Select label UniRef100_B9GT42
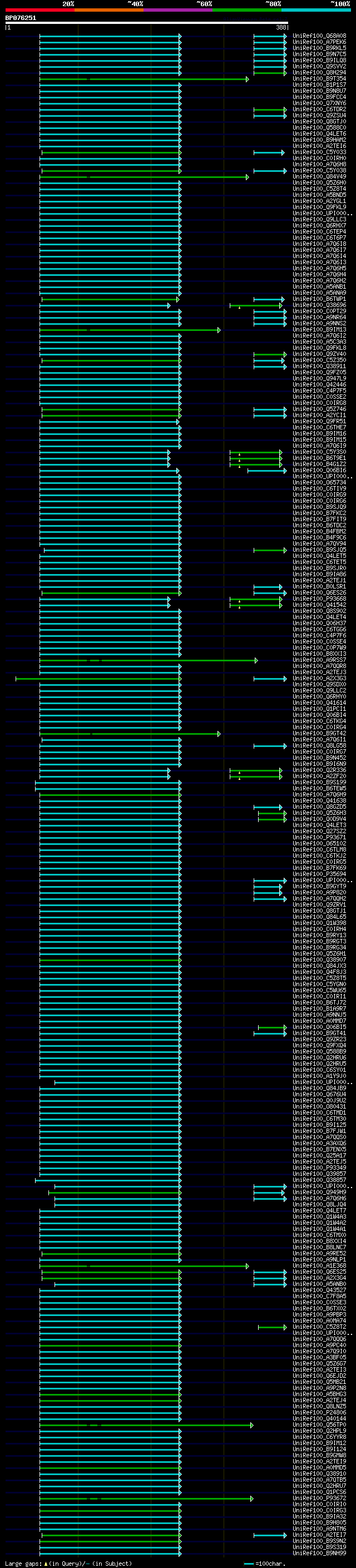 click(x=319, y=734)
